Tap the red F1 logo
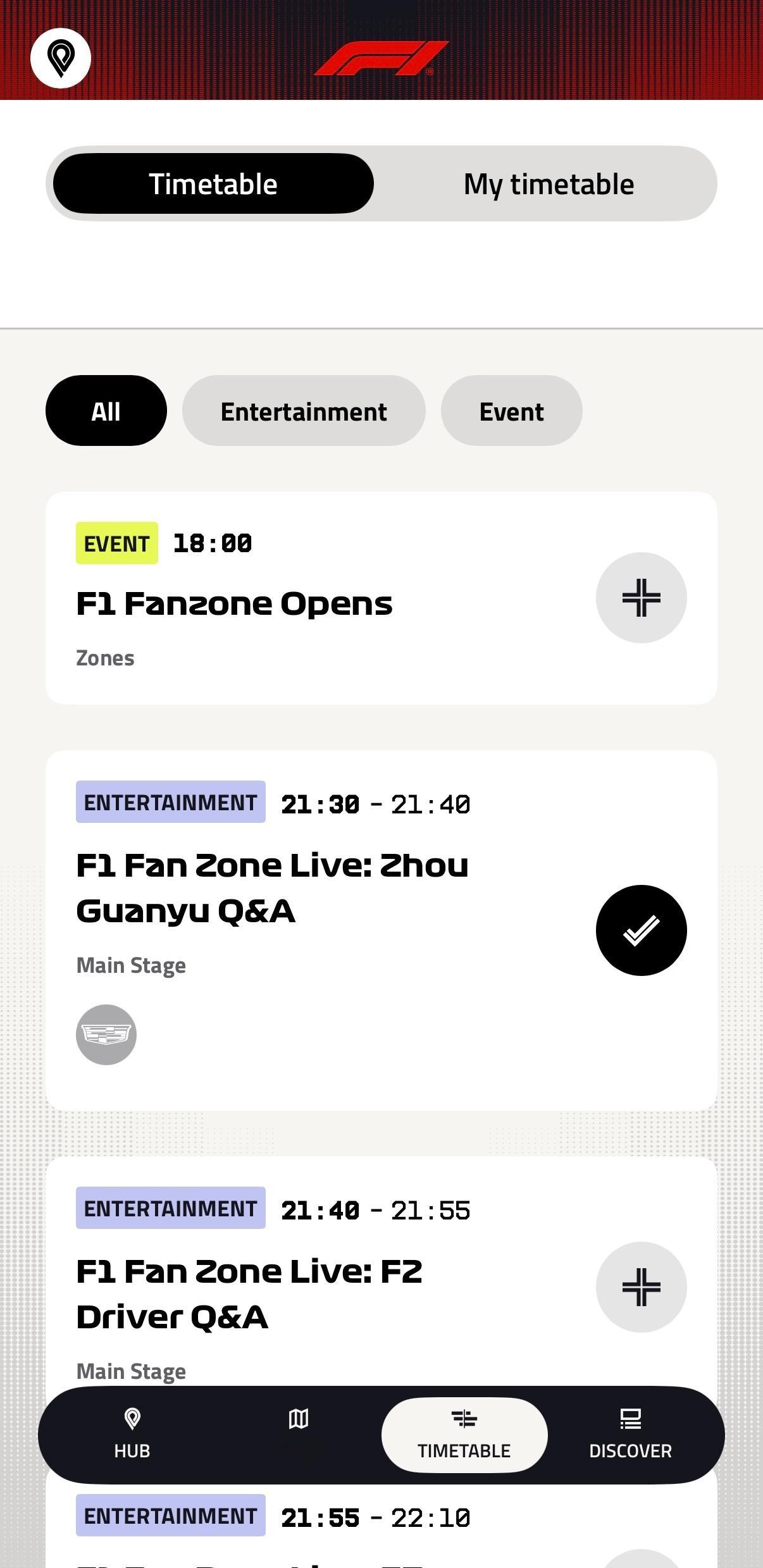This screenshot has width=763, height=1568. coord(381,58)
